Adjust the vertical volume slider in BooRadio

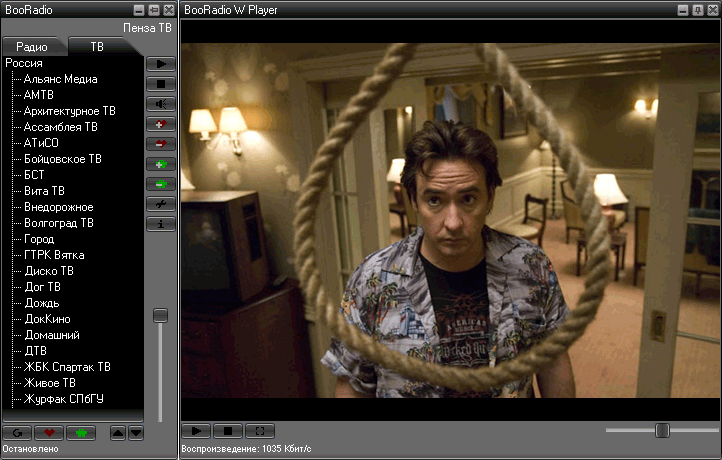click(x=160, y=315)
